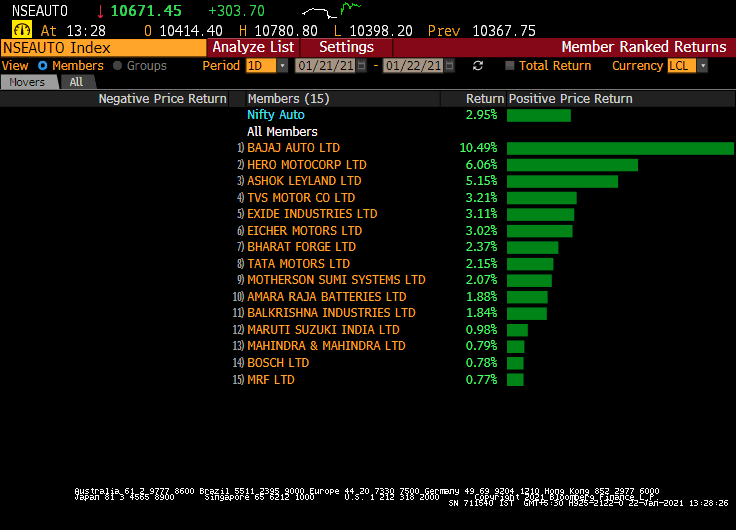Open the Settings menu
This screenshot has width=736, height=530.
346,47
